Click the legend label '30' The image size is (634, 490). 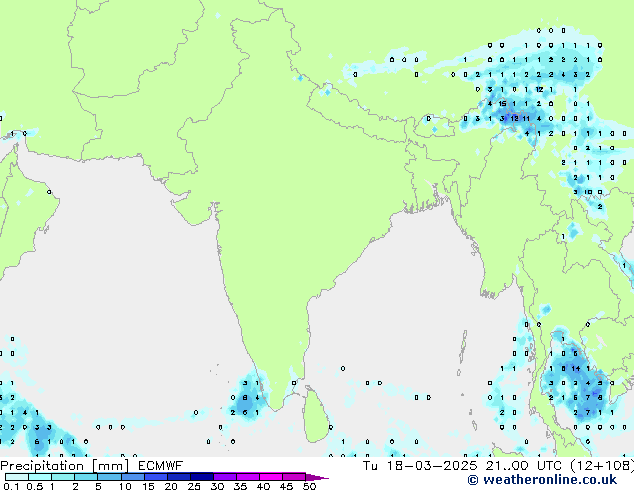pos(217,486)
